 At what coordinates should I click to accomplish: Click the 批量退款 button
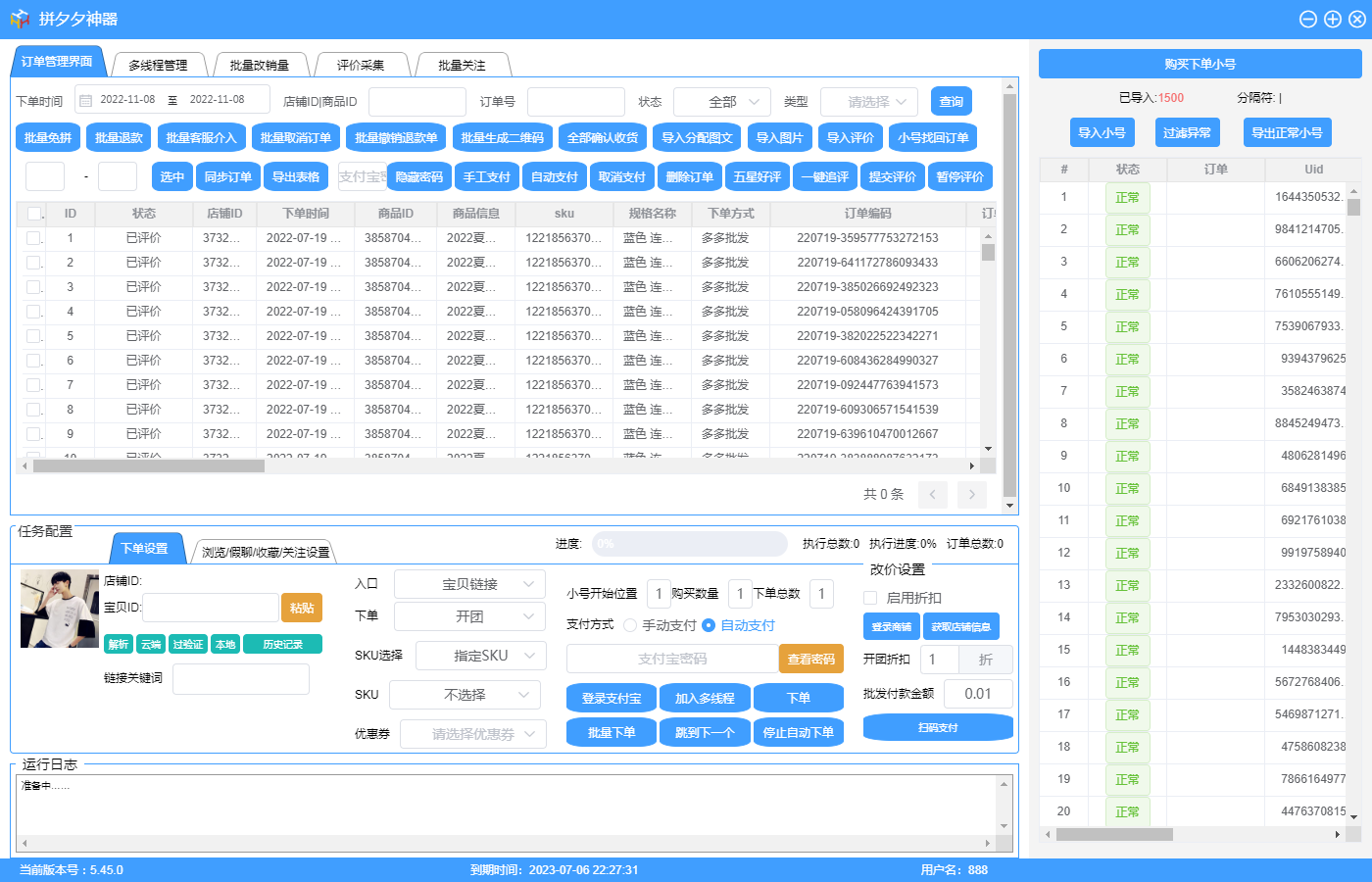coord(119,138)
